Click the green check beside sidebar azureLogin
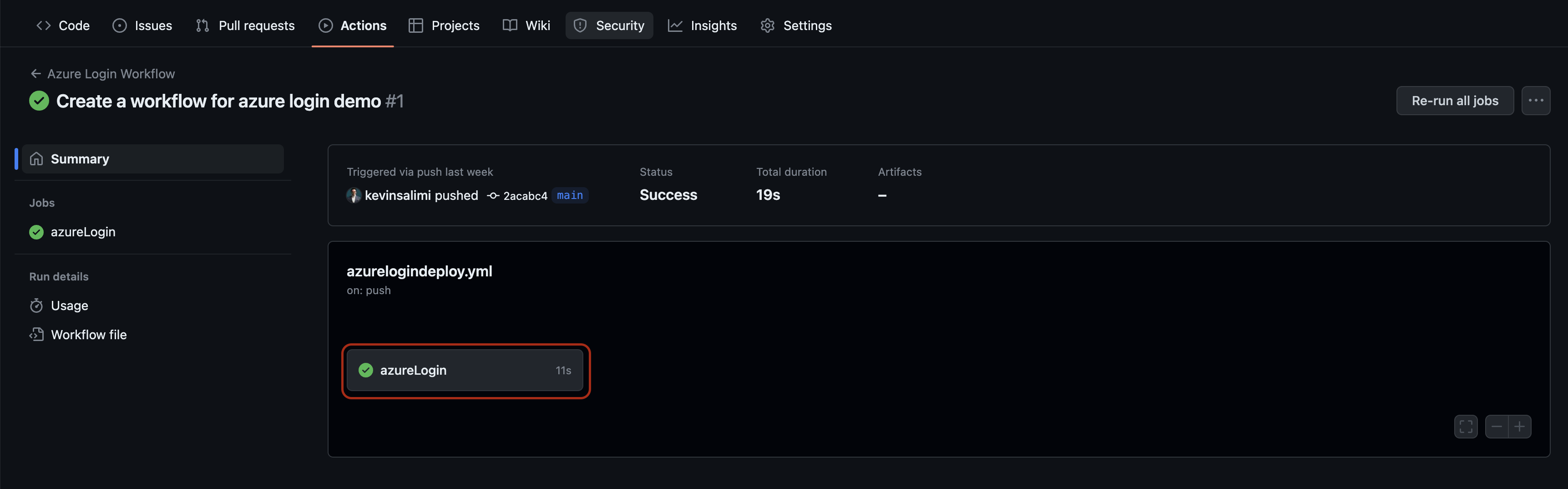Viewport: 1568px width, 489px height. tap(36, 232)
